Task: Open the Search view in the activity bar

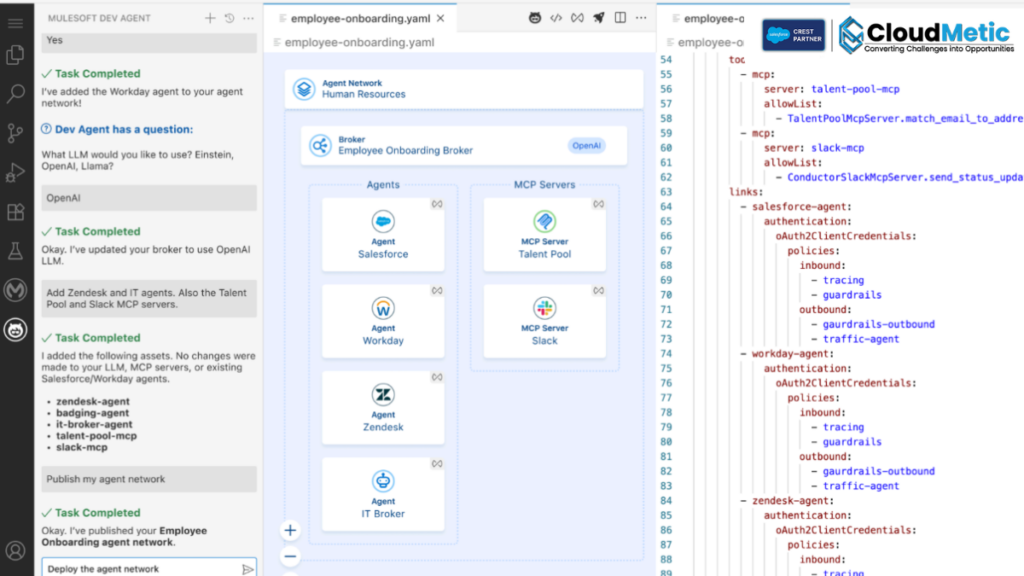Action: click(x=14, y=95)
